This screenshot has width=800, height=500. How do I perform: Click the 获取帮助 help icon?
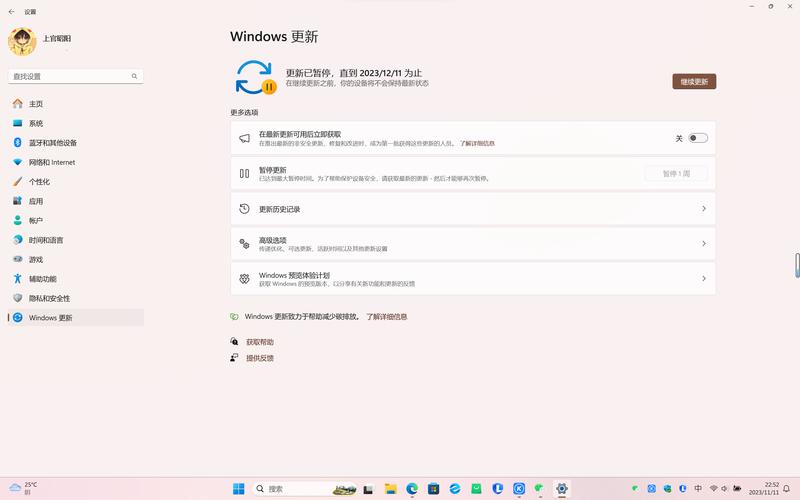[x=235, y=342]
